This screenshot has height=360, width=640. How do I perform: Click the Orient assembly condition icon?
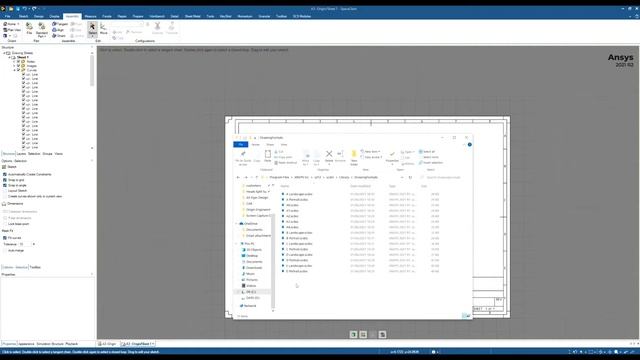(59, 36)
